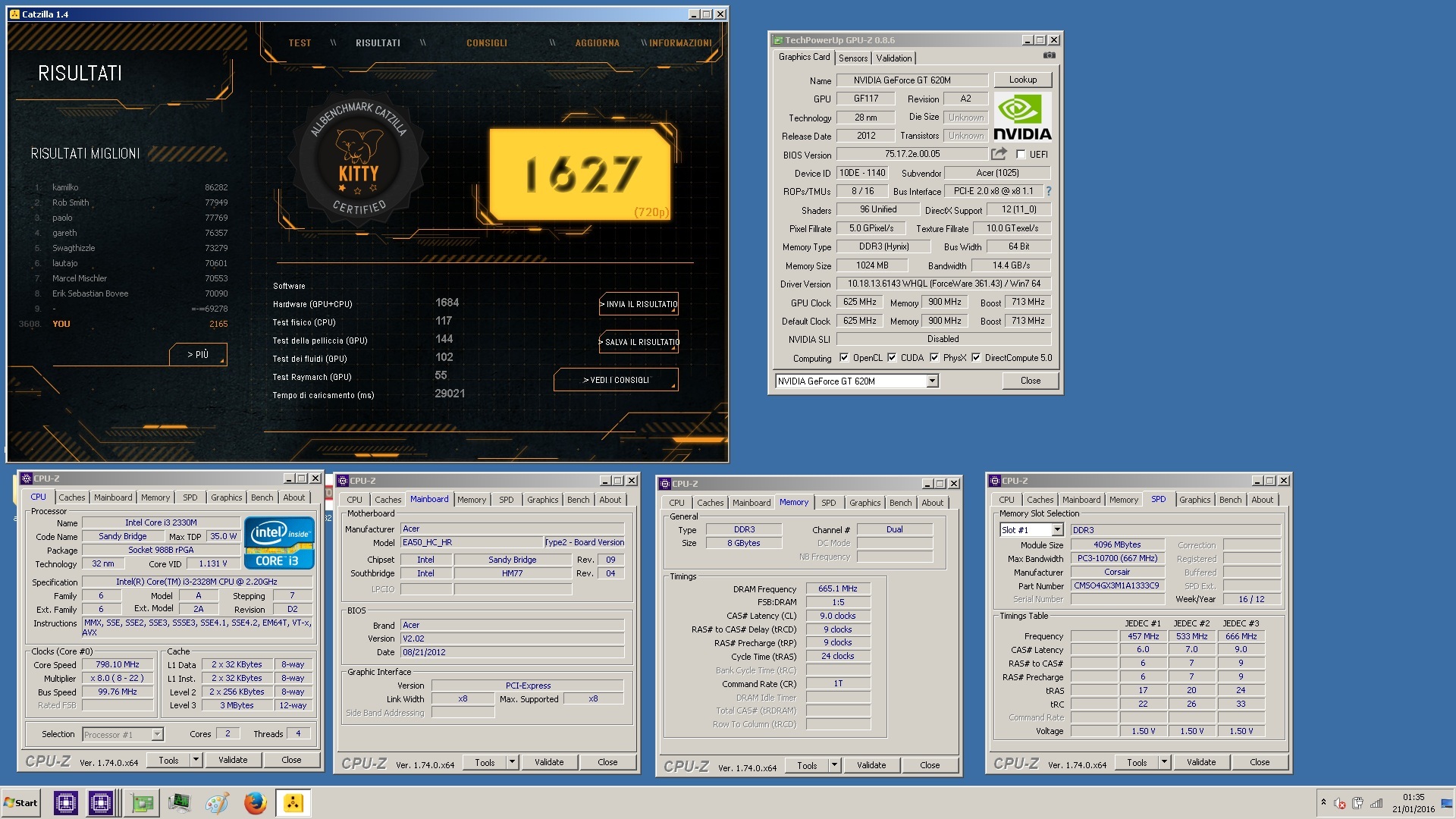Click the Kitty Certified badge in Catzilla

point(359,159)
